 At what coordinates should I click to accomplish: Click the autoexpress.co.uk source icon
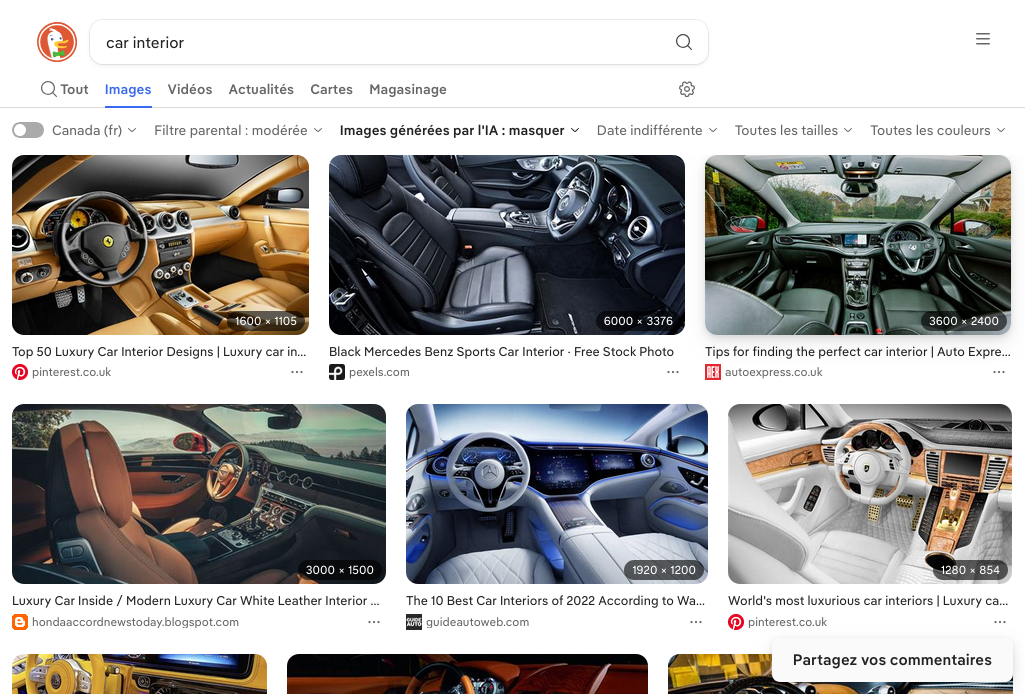point(712,371)
